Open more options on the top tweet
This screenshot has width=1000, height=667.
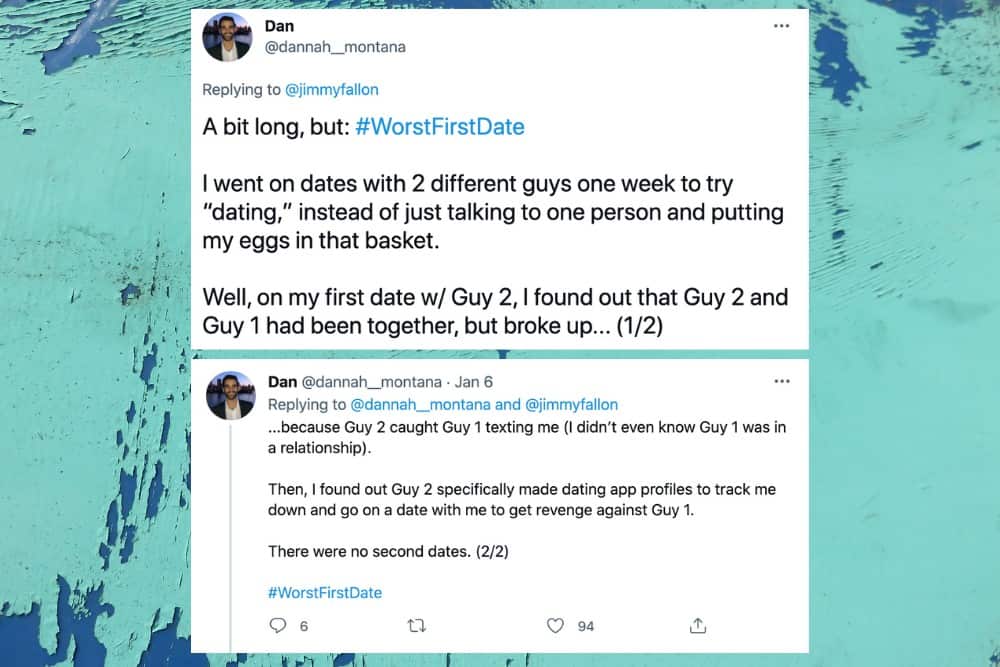point(781,26)
